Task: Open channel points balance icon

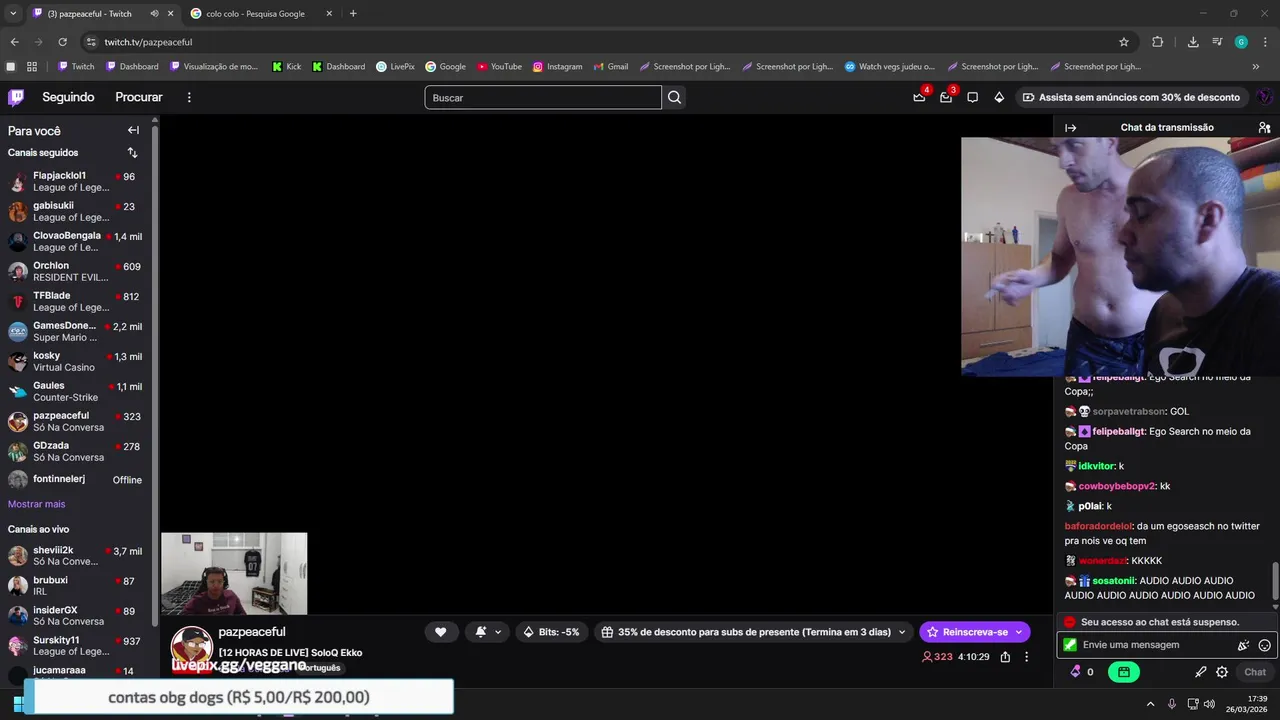Action: (x=1076, y=672)
